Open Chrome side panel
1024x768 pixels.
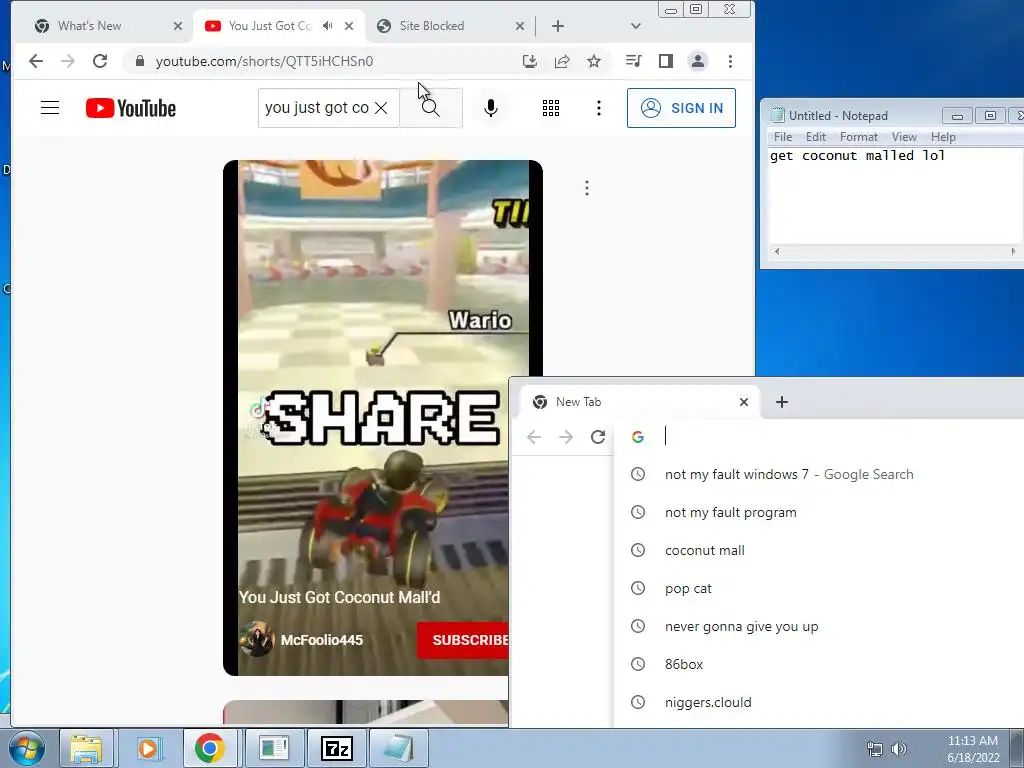[x=665, y=61]
